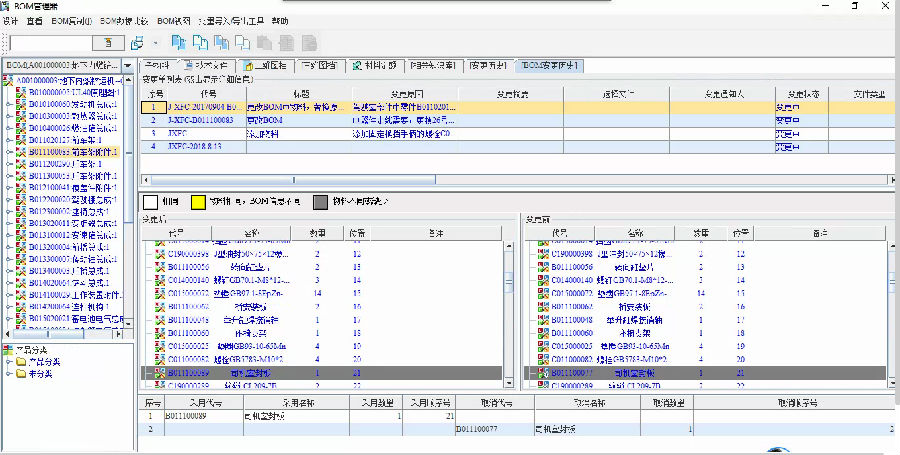Click the 变更中 link in the first row
Image resolution: width=900 pixels, height=455 pixels.
tap(787, 106)
